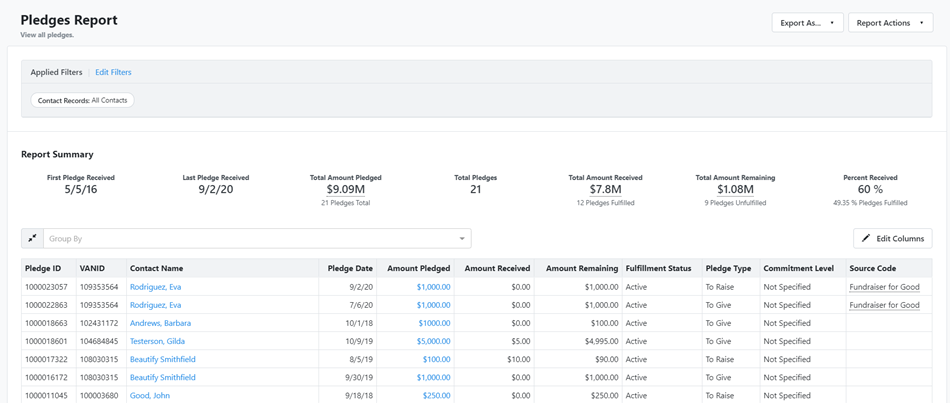The width and height of the screenshot is (950, 403).
Task: Sort by the Pledge ID column header
Action: click(x=43, y=268)
